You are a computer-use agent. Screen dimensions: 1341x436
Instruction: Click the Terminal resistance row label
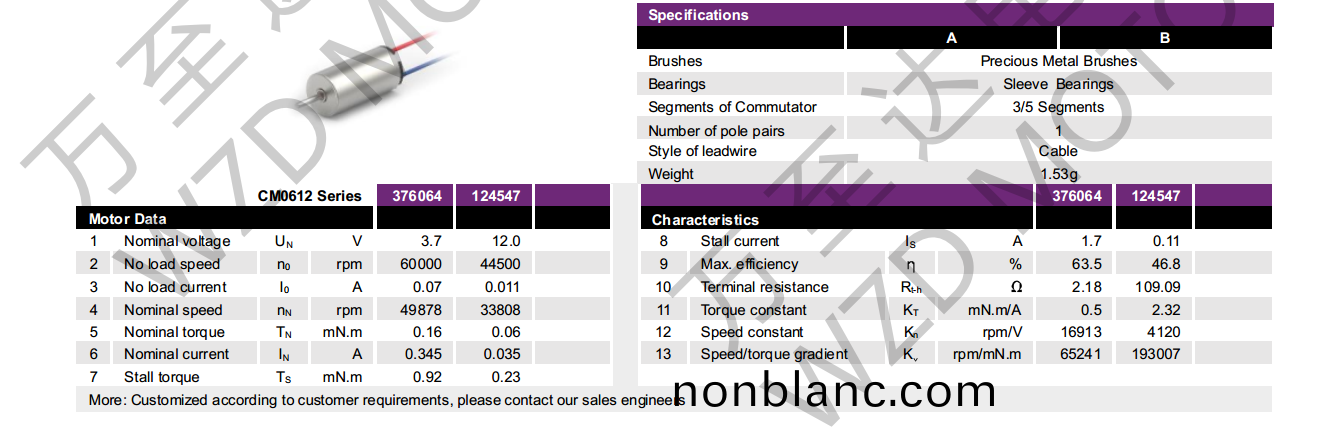point(764,287)
